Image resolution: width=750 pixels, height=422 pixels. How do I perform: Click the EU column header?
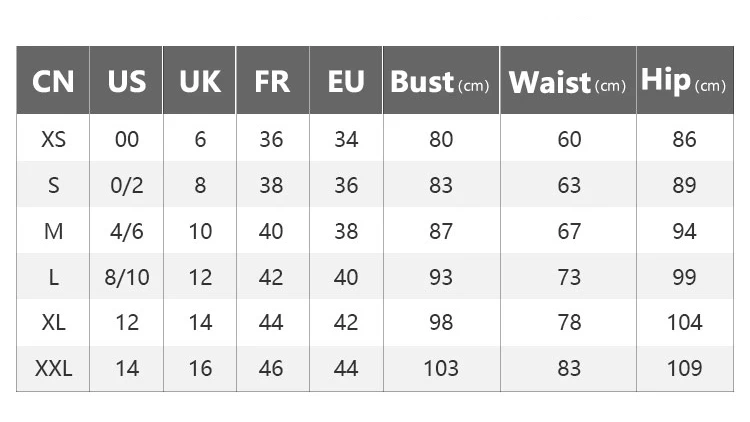click(346, 80)
